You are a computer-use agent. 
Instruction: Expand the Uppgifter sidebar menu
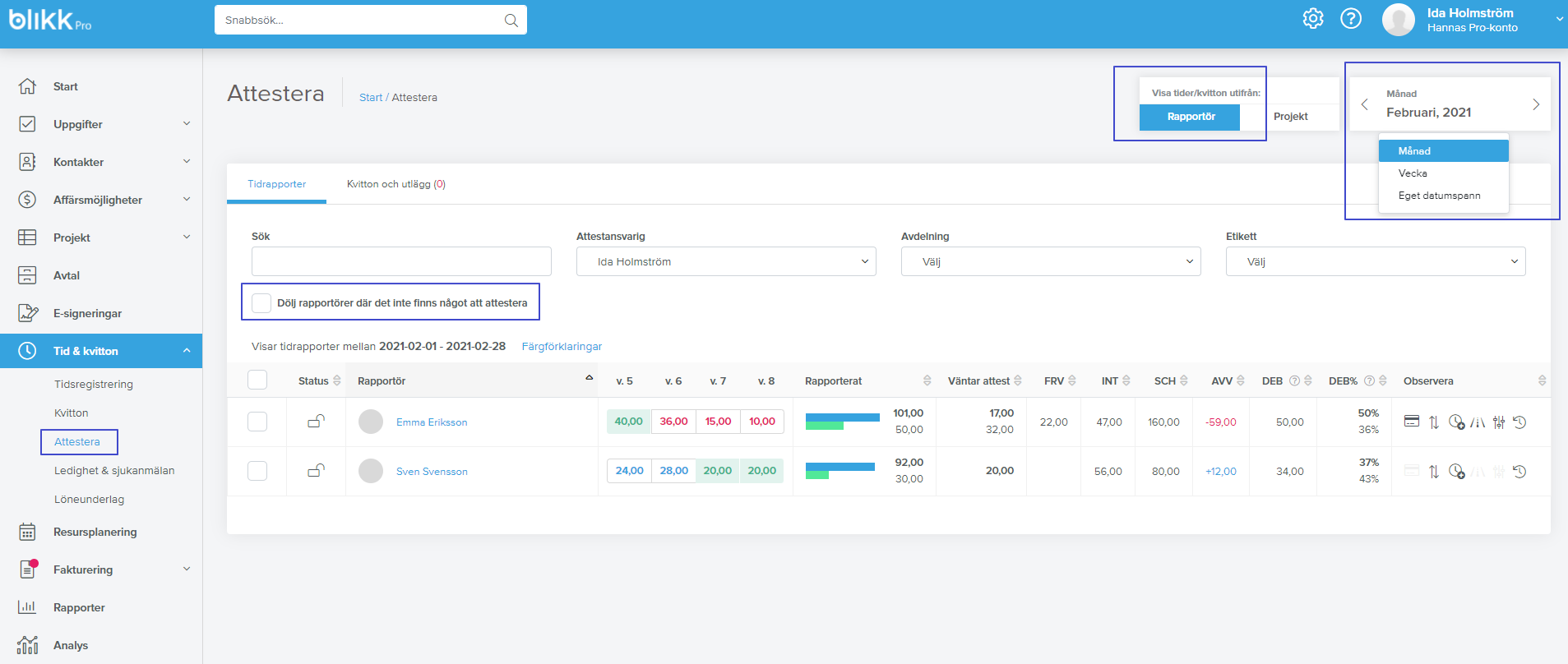pos(187,123)
